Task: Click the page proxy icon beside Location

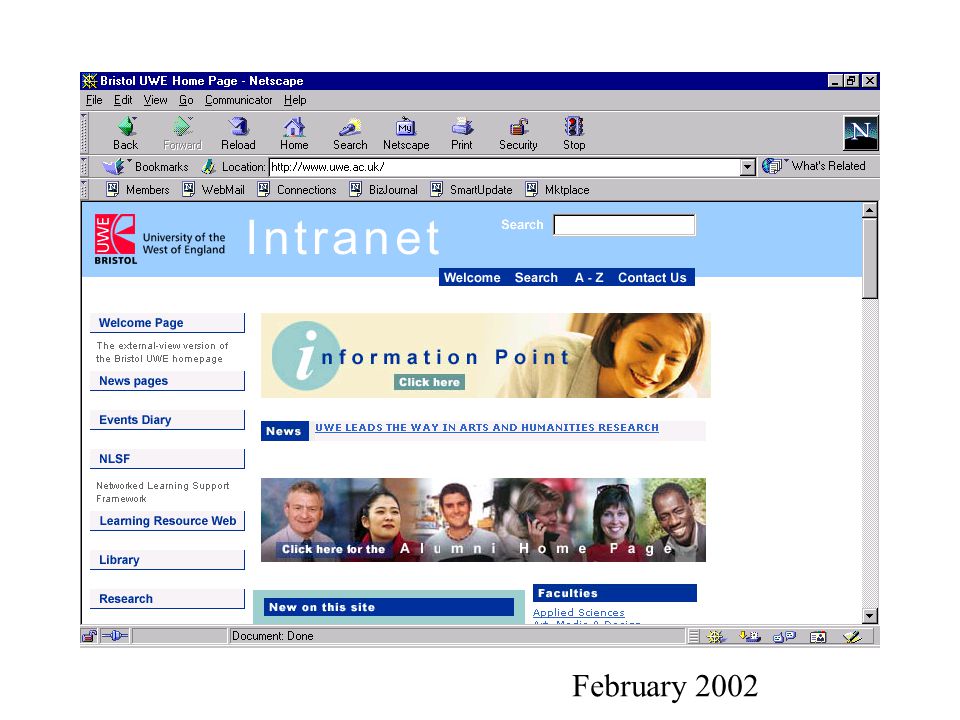Action: (x=209, y=166)
